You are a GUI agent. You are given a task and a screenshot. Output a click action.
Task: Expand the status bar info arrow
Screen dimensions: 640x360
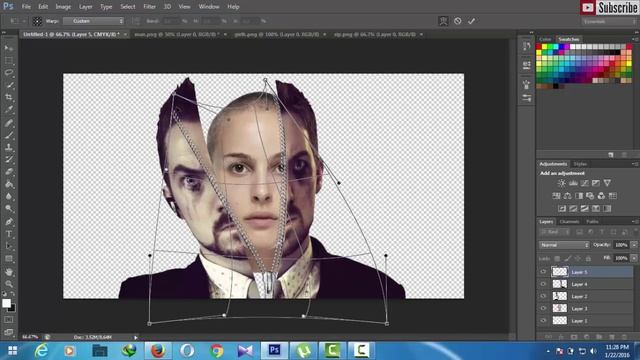pyautogui.click(x=136, y=338)
